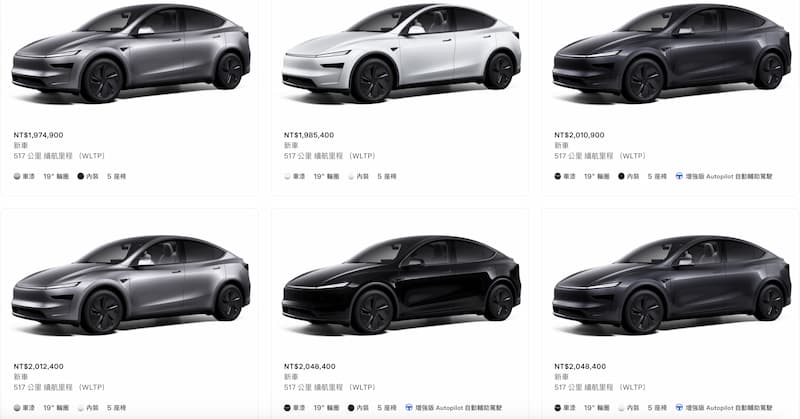
Task: Click the black 內裝 interior icon on NT$2,010,900 listing
Action: coord(621,176)
